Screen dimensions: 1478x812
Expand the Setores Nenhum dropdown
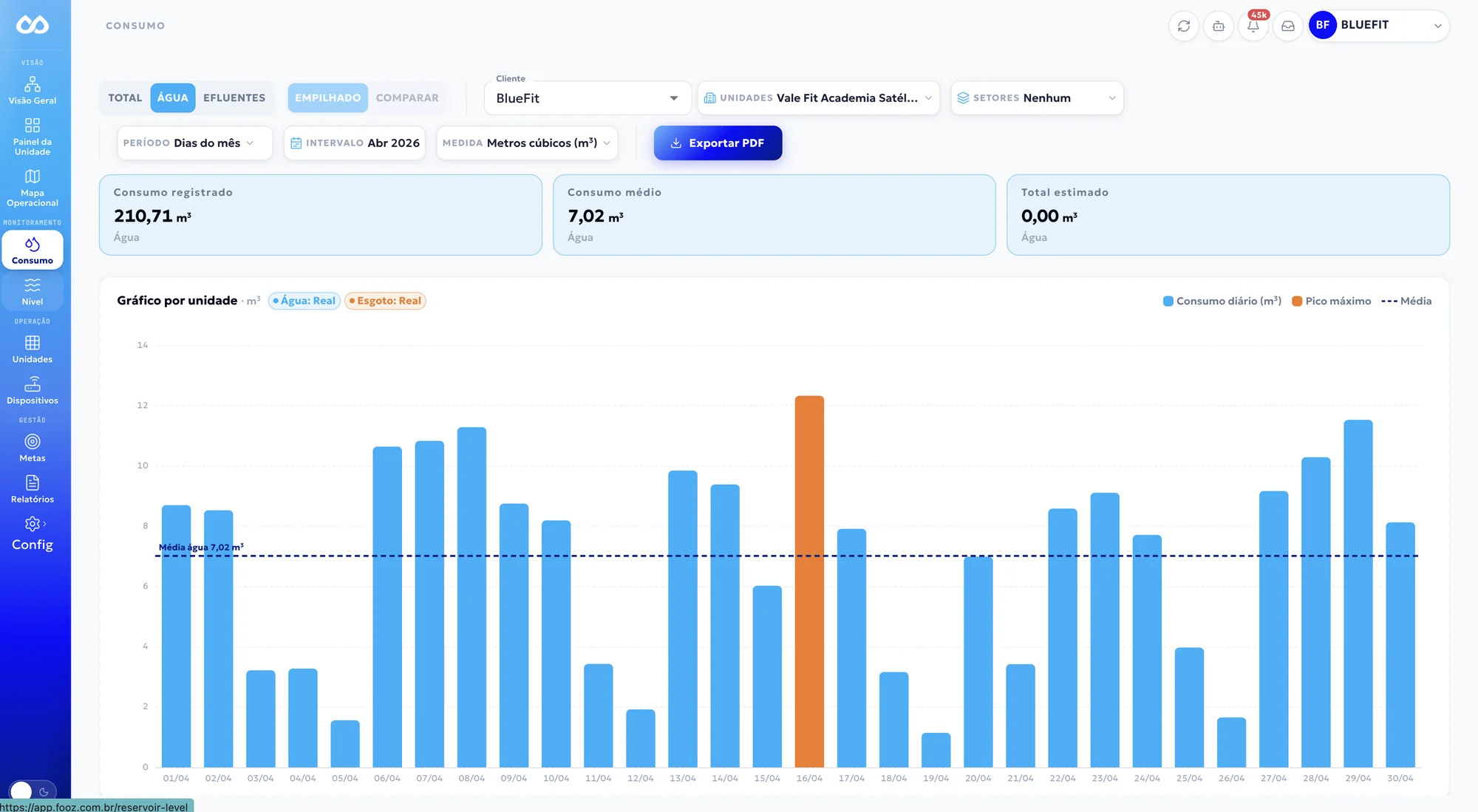[x=1037, y=98]
